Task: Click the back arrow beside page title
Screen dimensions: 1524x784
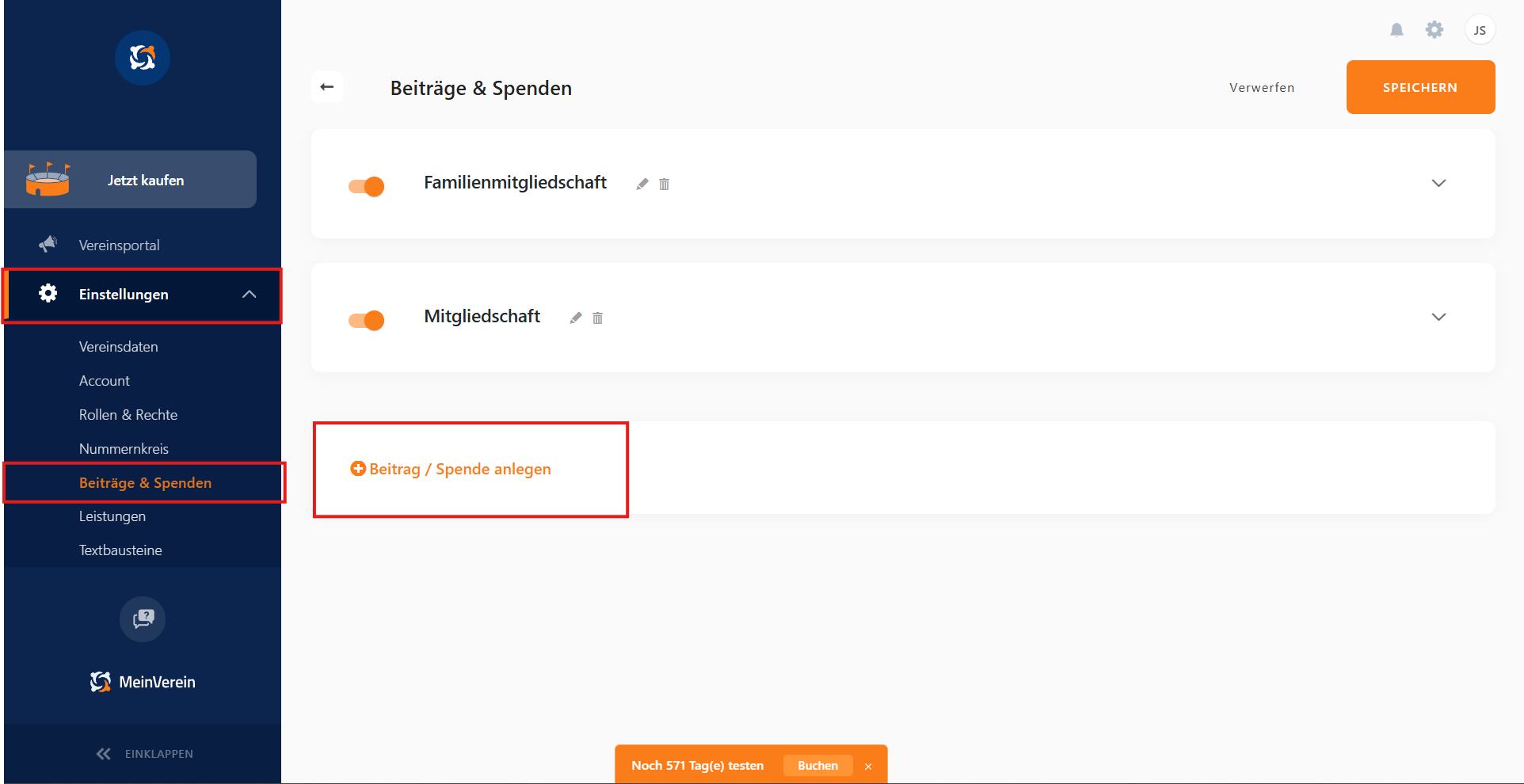Action: point(327,87)
